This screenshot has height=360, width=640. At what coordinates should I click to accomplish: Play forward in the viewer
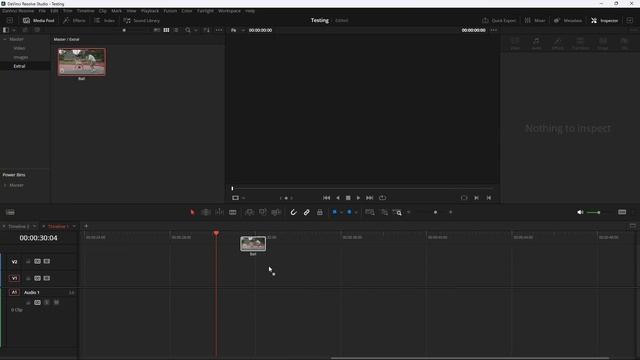(x=358, y=198)
